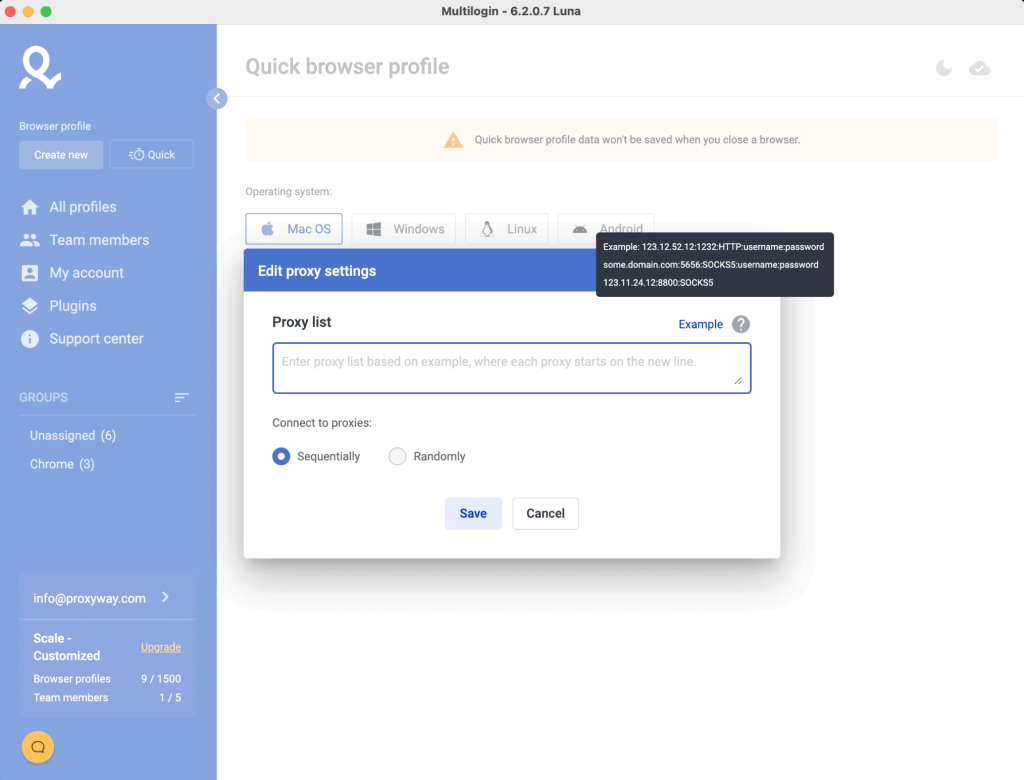
Task: Toggle dark mode moon icon
Action: [944, 68]
